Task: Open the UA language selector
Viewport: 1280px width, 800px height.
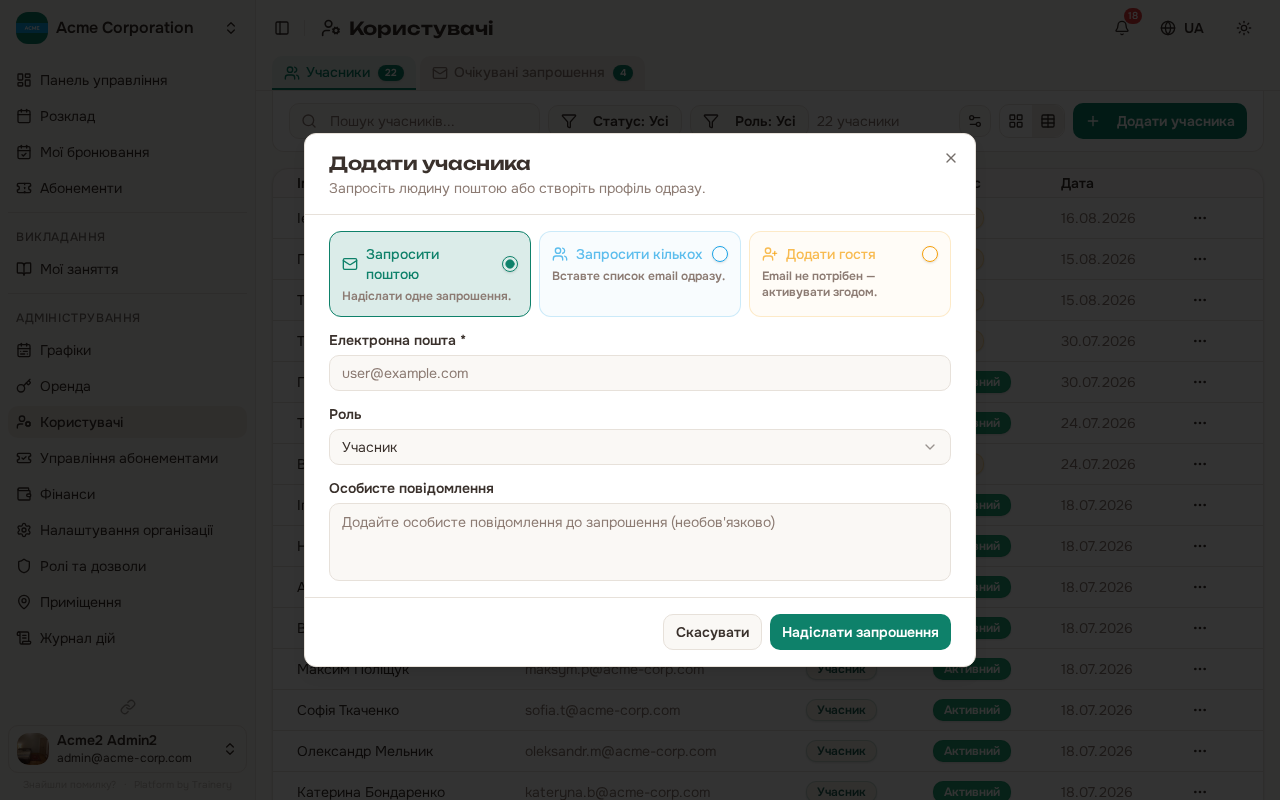Action: 1182,28
